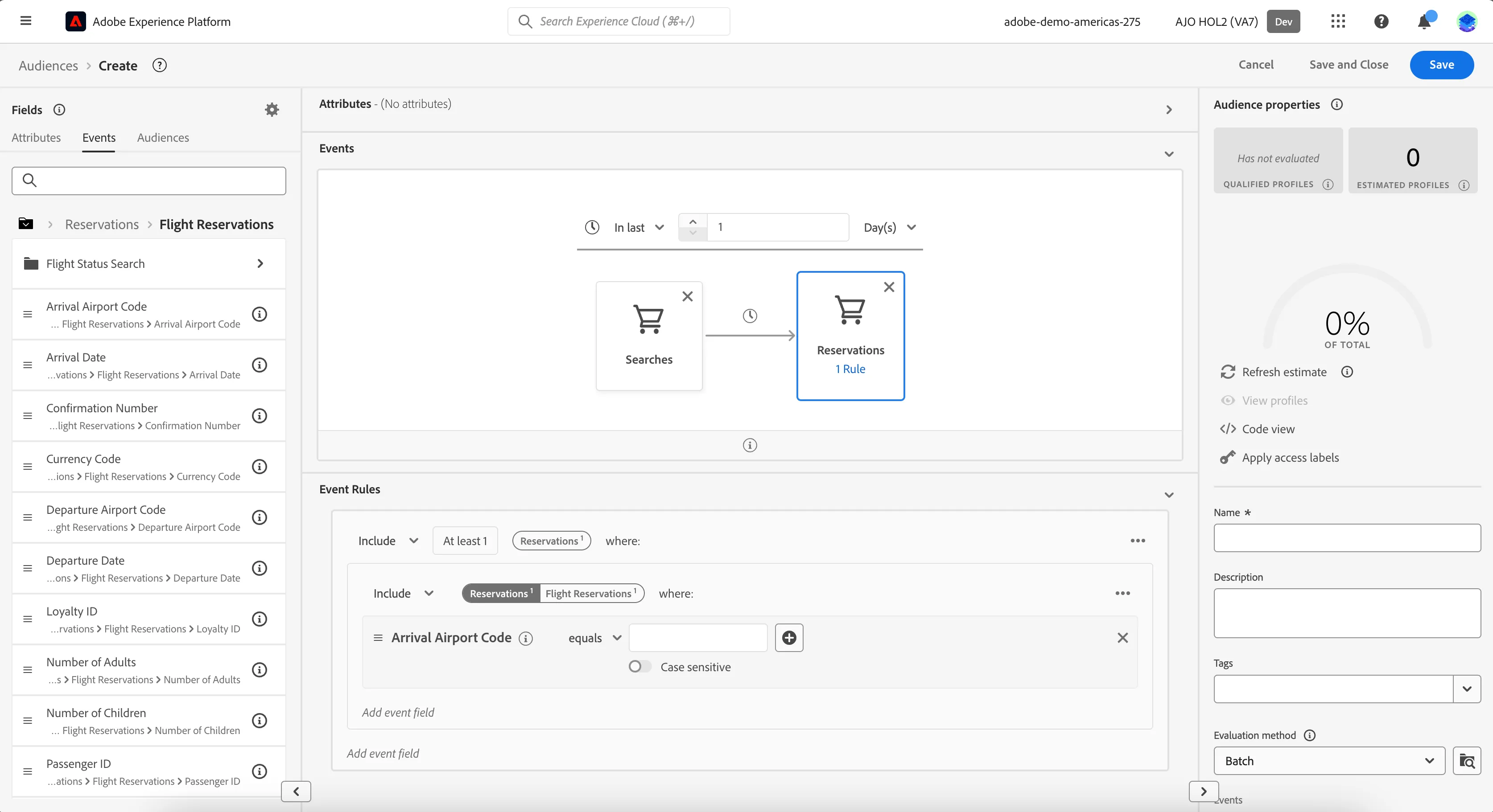
Task: Click the Save button
Action: (x=1441, y=65)
